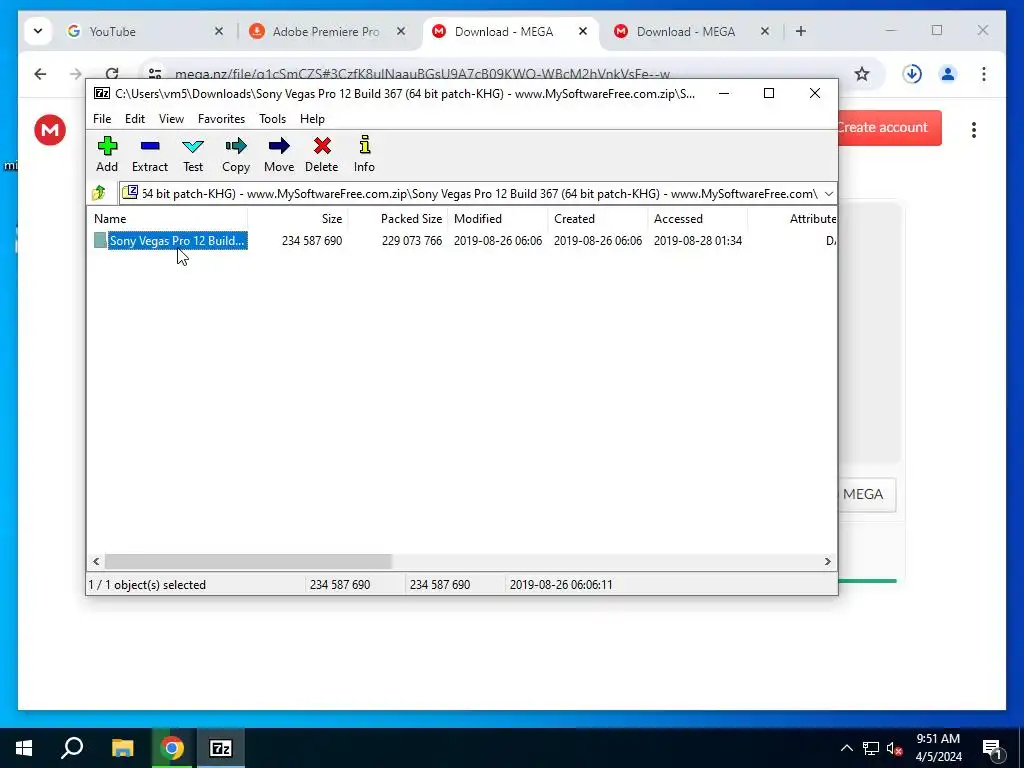Screen dimensions: 1024x768
Task: Sort by the Modified column header
Action: pyautogui.click(x=497, y=219)
